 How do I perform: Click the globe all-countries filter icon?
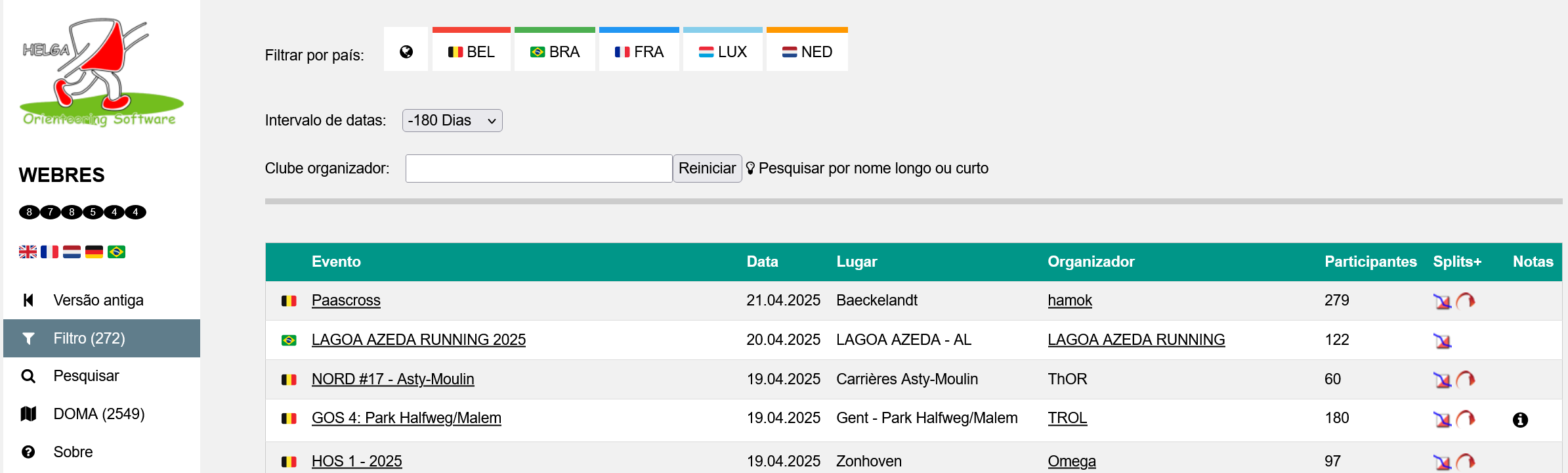coord(406,52)
